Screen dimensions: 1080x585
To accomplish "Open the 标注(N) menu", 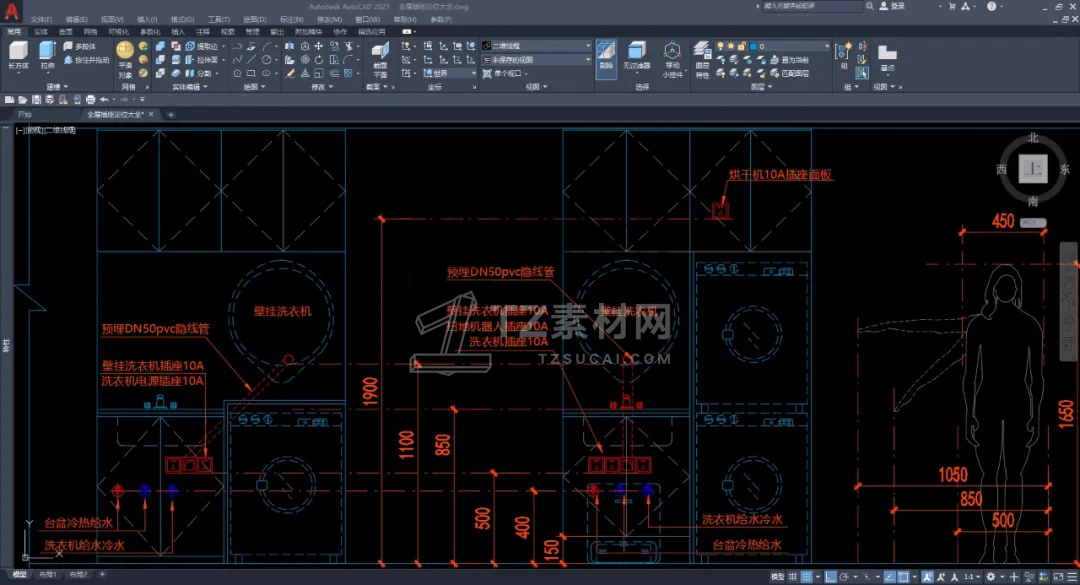I will [x=291, y=19].
